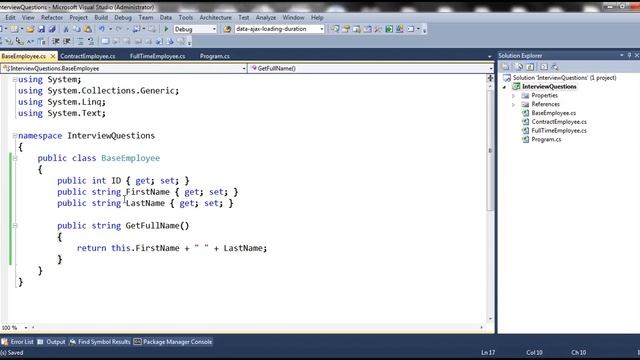
Task: Switch to the ContractEmployee.cs tab
Action: pyautogui.click(x=87, y=56)
